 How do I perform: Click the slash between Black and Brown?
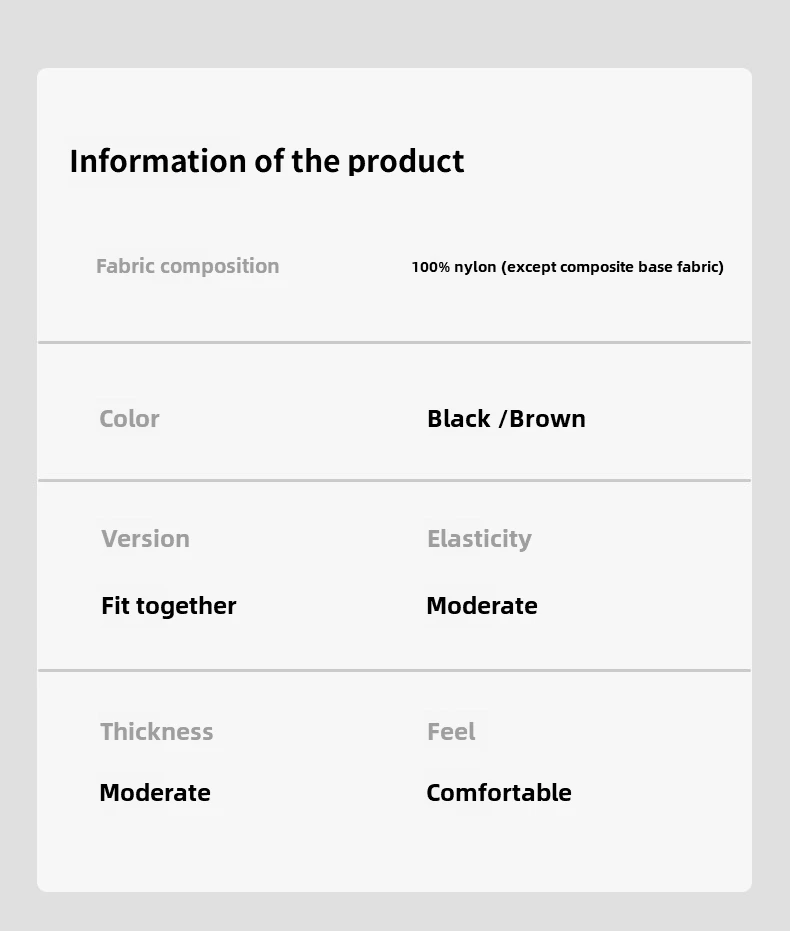click(x=501, y=420)
